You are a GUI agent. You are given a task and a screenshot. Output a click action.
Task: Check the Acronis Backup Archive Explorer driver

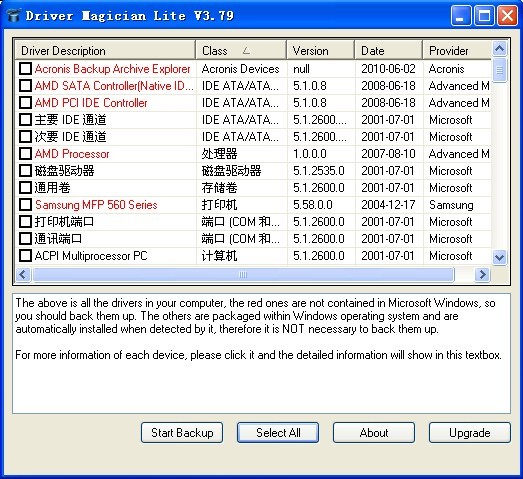[25, 69]
